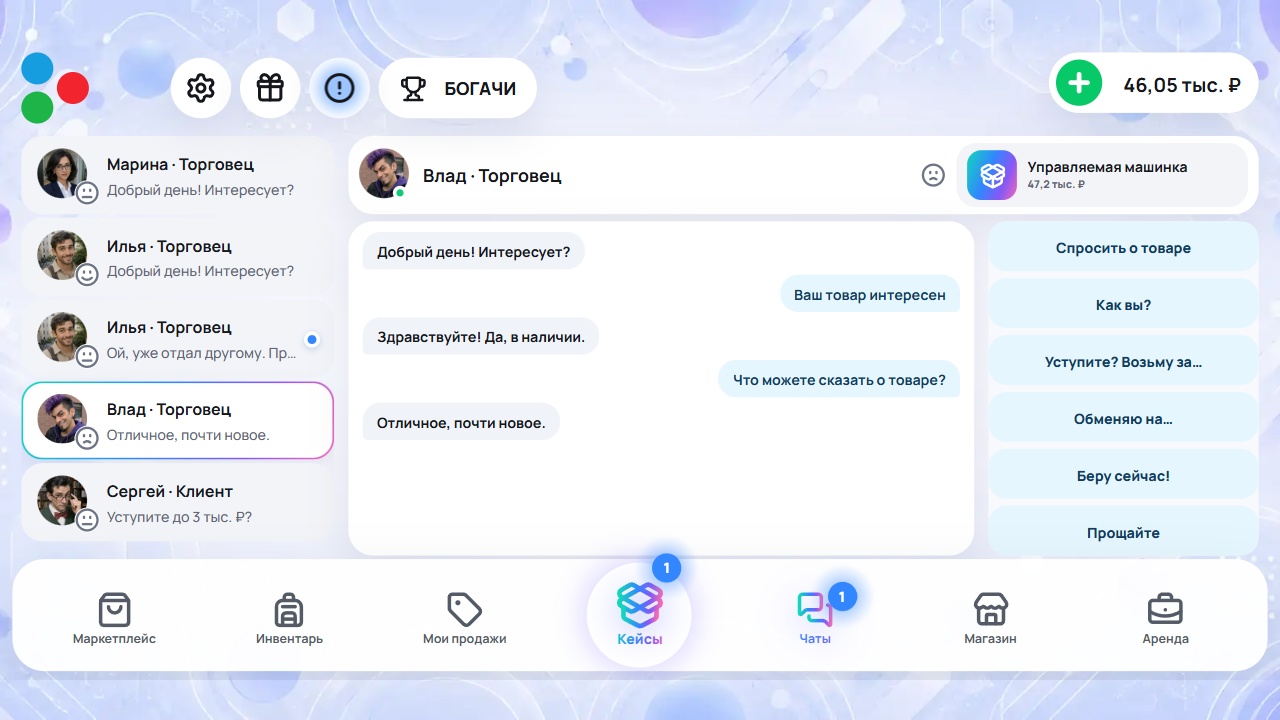
Task: Click Марина's avatar in chat list
Action: (x=62, y=173)
